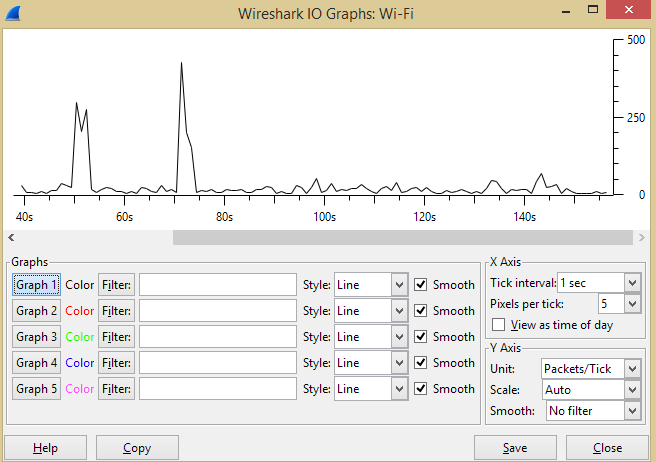
Task: Click the Help button
Action: (45, 448)
